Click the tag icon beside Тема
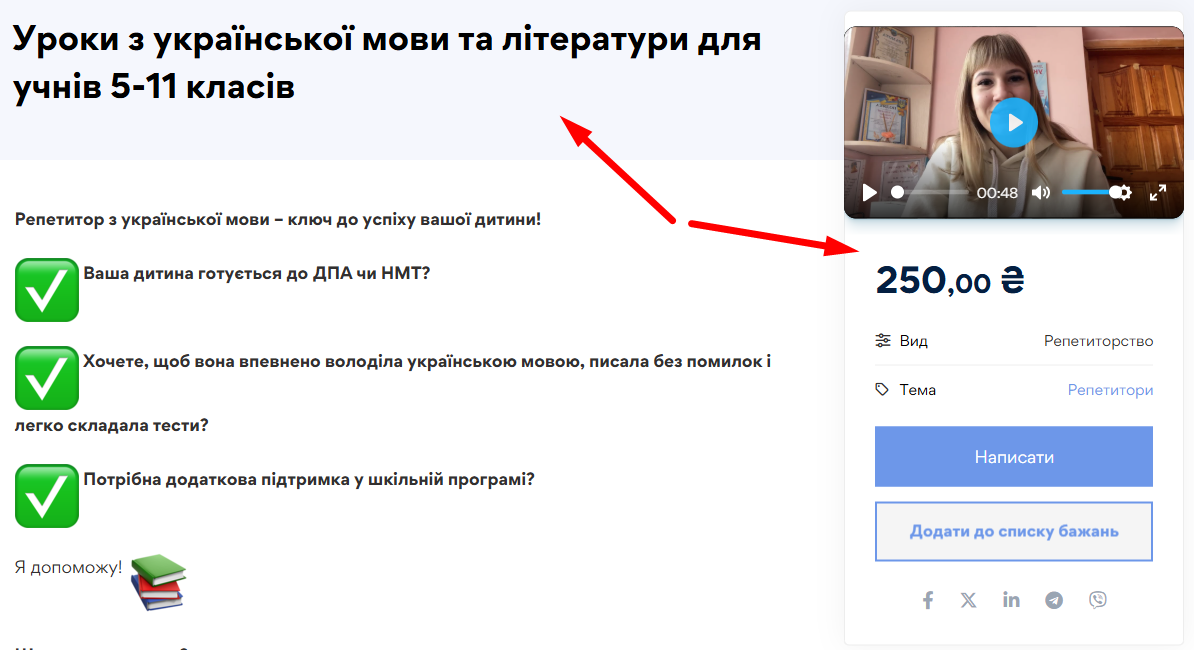Screen dimensions: 1194x650 (x=882, y=390)
